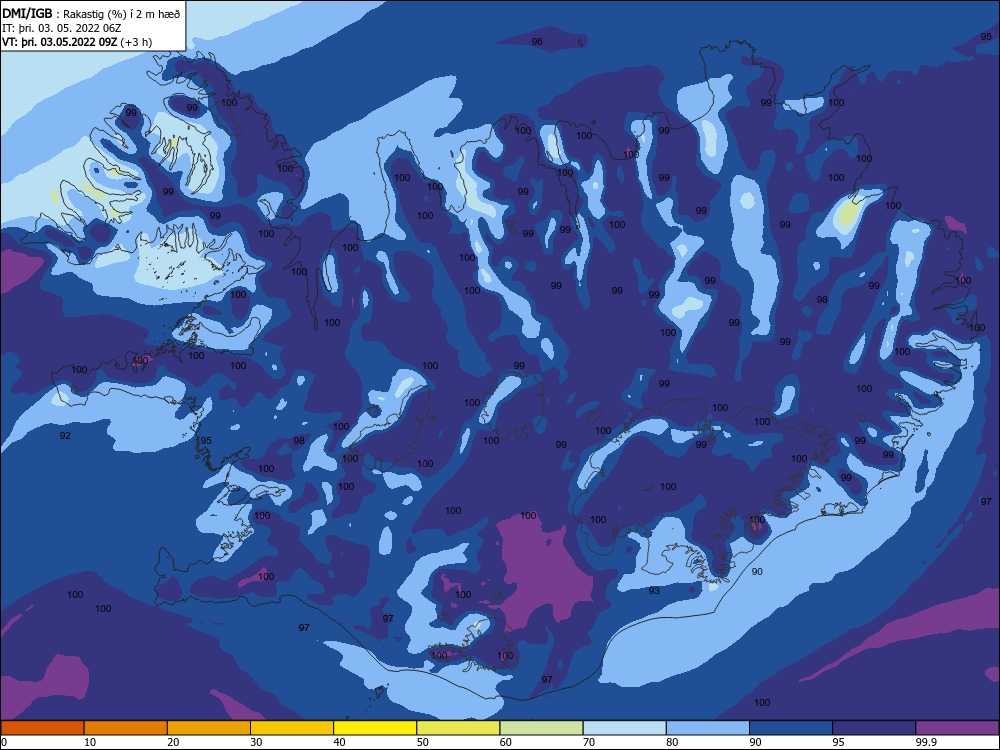Click the 'IT: þri. 03. 05. 2022 06Z' line
The image size is (1000, 750).
61,28
